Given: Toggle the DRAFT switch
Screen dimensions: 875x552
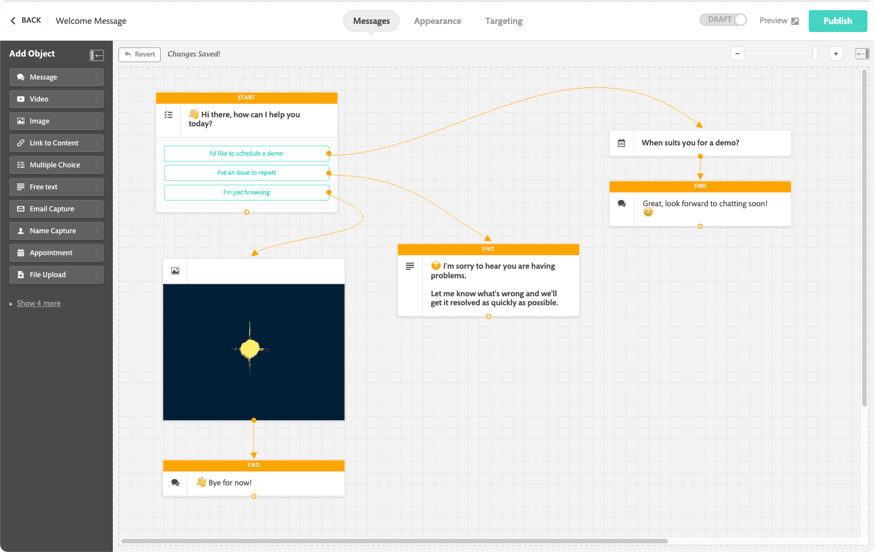Looking at the screenshot, I should click(x=723, y=20).
